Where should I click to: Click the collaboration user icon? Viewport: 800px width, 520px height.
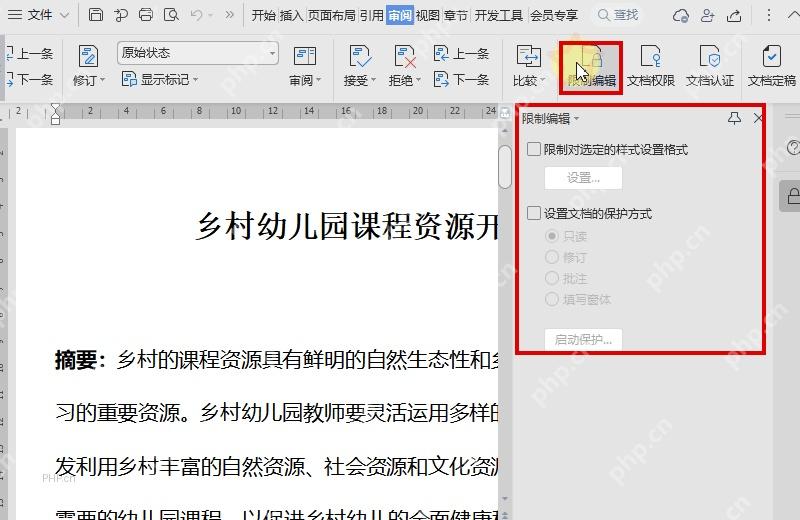point(707,16)
